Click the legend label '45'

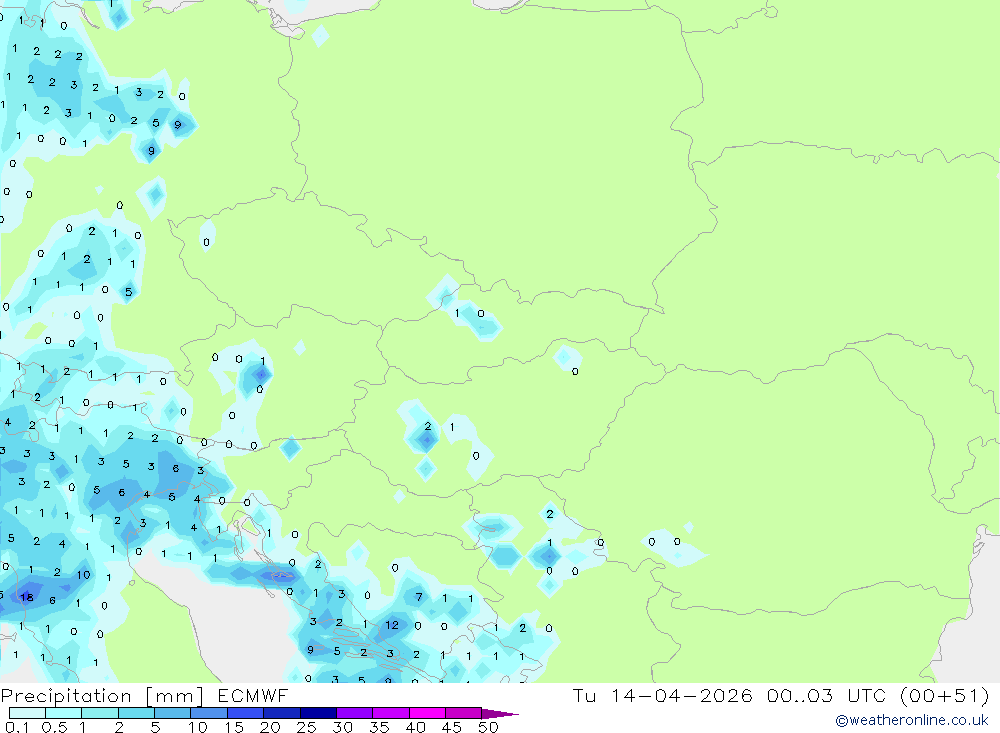(452, 727)
